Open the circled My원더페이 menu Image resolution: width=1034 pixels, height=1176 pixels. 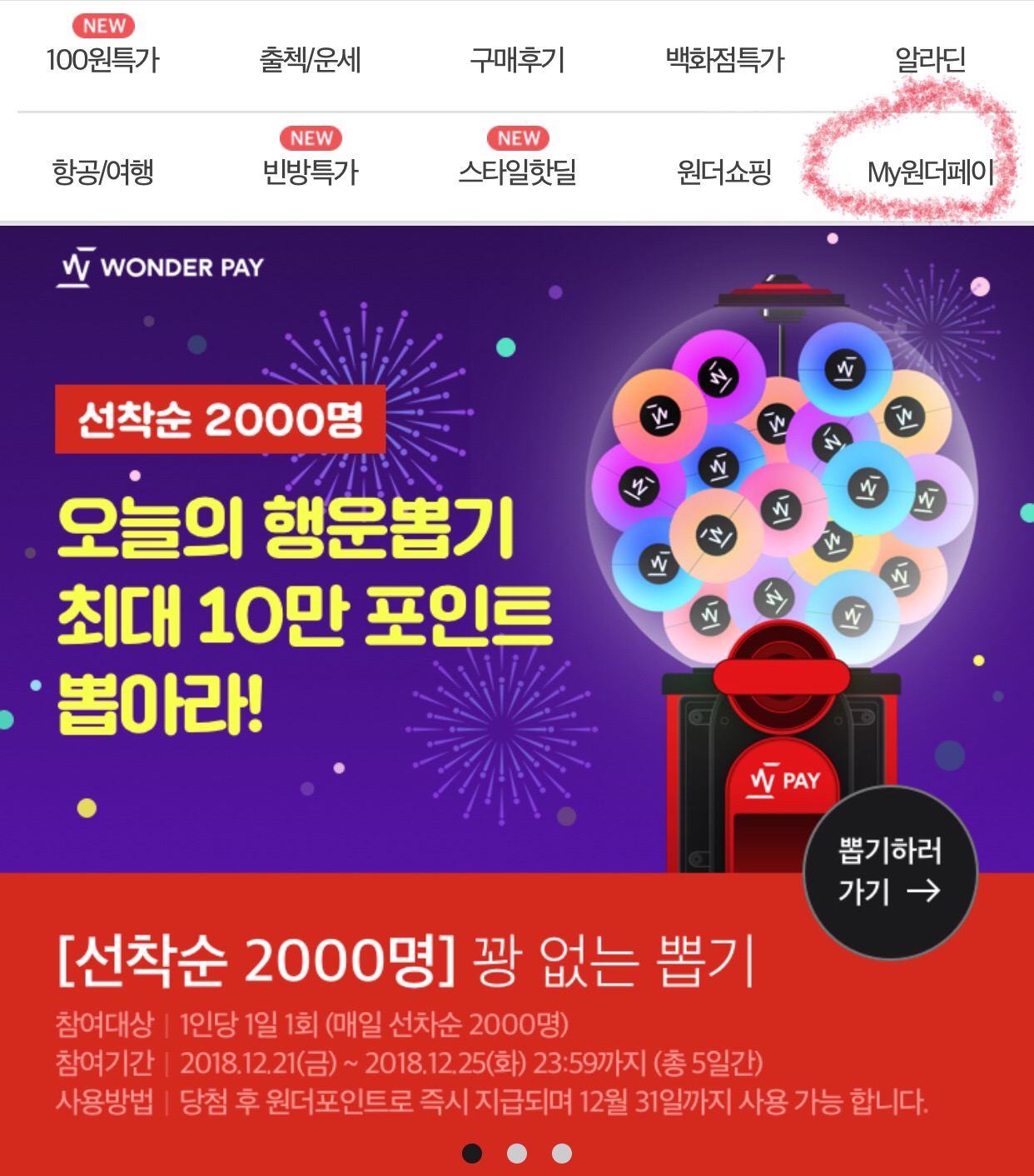tap(931, 172)
